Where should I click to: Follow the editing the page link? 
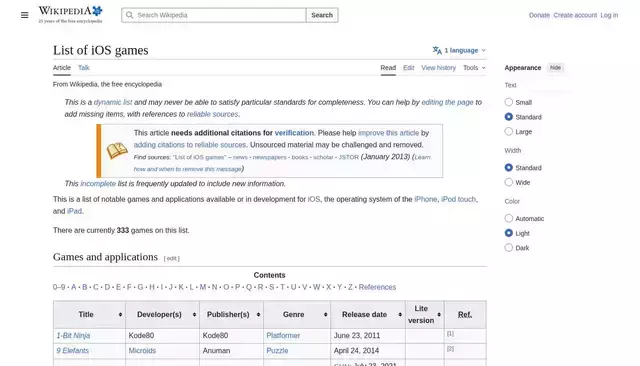(447, 102)
